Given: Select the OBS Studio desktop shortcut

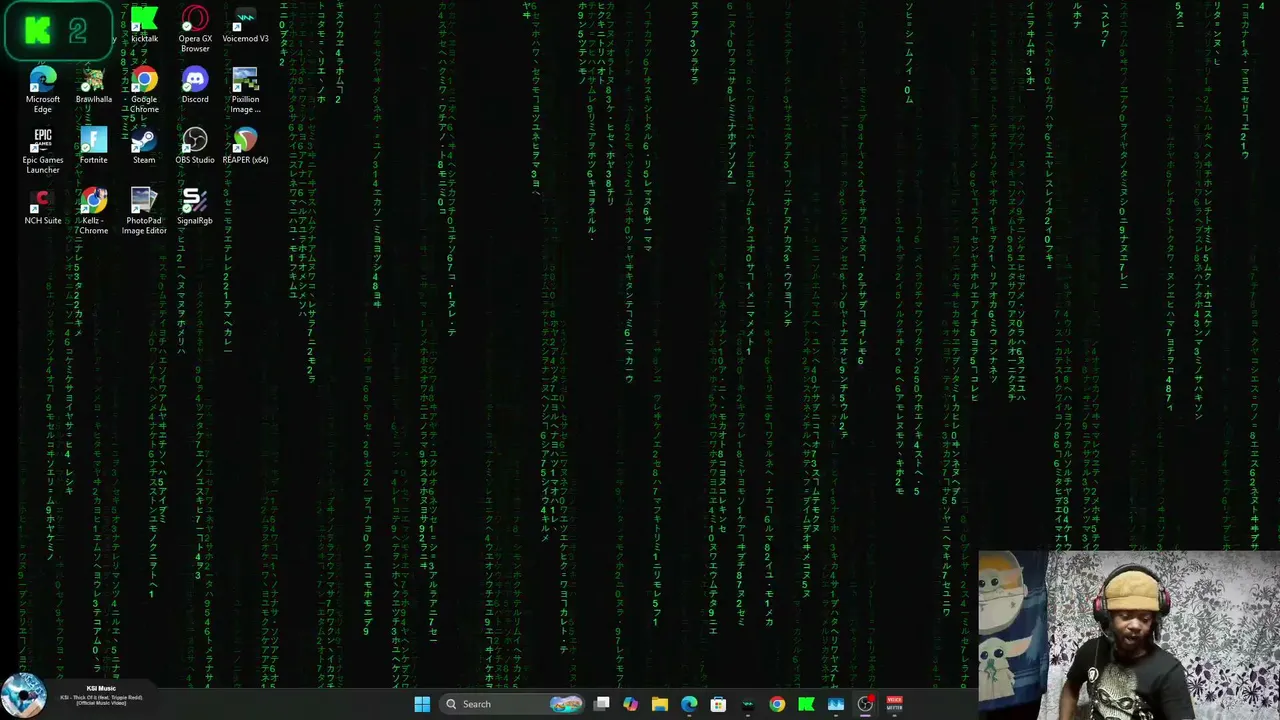Looking at the screenshot, I should pos(195,146).
